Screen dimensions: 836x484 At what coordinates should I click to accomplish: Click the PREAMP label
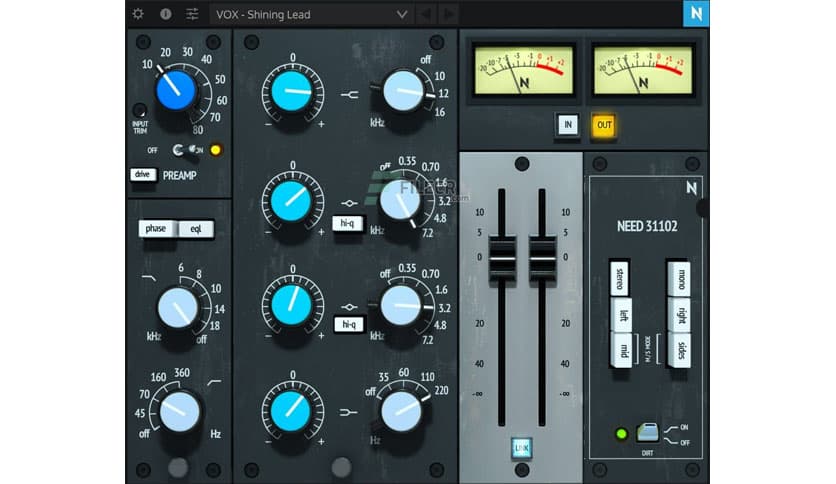click(x=180, y=175)
